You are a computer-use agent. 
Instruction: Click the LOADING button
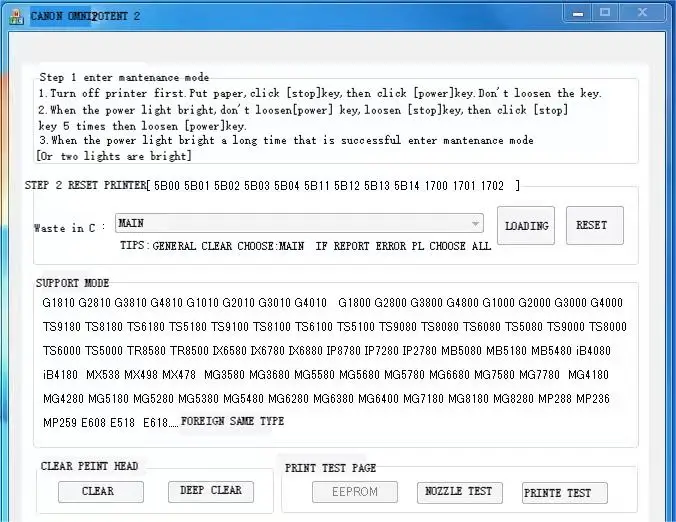pos(526,226)
